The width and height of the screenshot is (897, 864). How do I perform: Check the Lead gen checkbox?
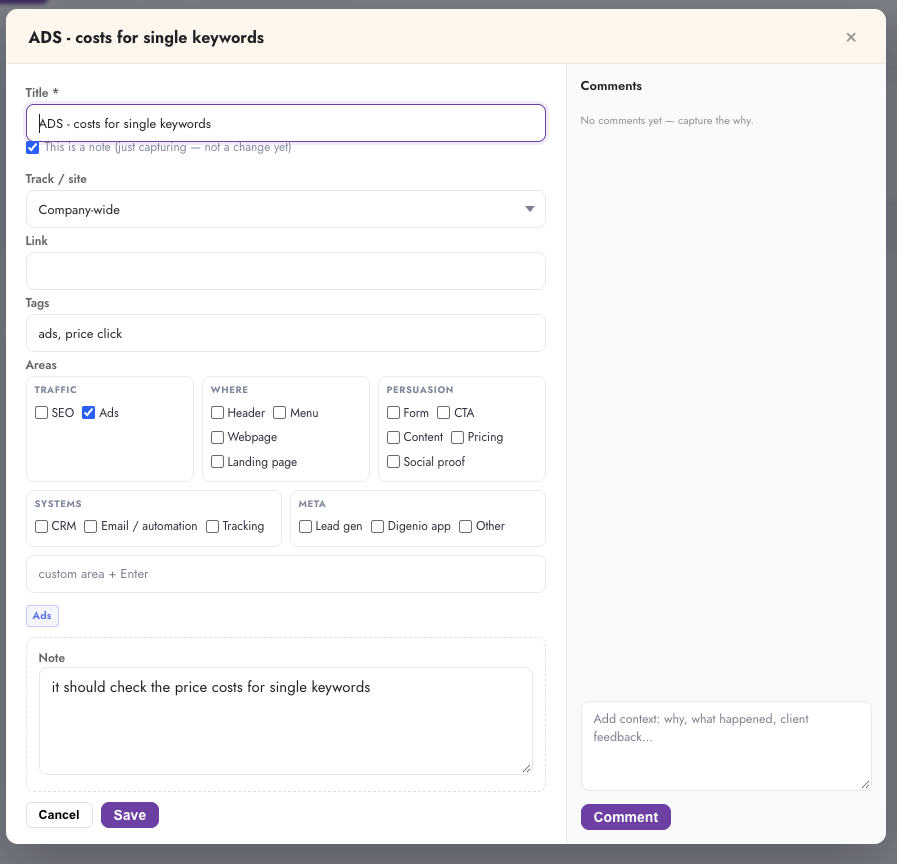click(305, 526)
